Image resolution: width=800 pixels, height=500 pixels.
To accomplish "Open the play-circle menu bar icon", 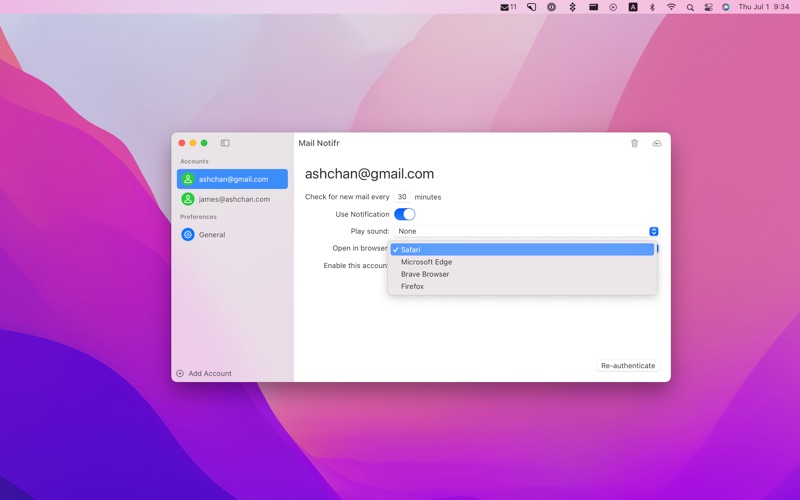I will tap(613, 7).
